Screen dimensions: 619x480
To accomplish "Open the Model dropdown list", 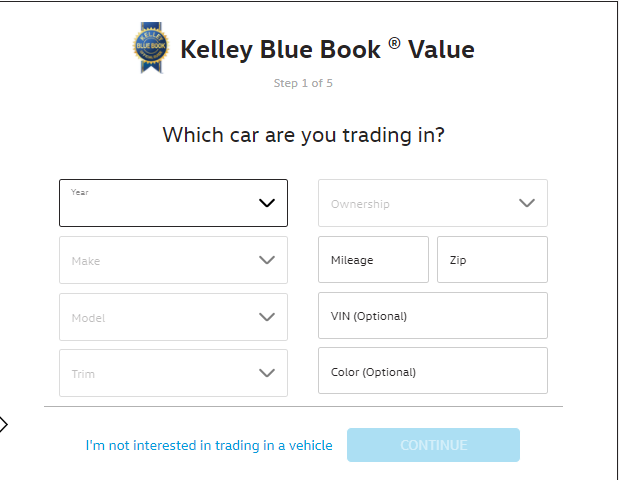I will [x=173, y=317].
